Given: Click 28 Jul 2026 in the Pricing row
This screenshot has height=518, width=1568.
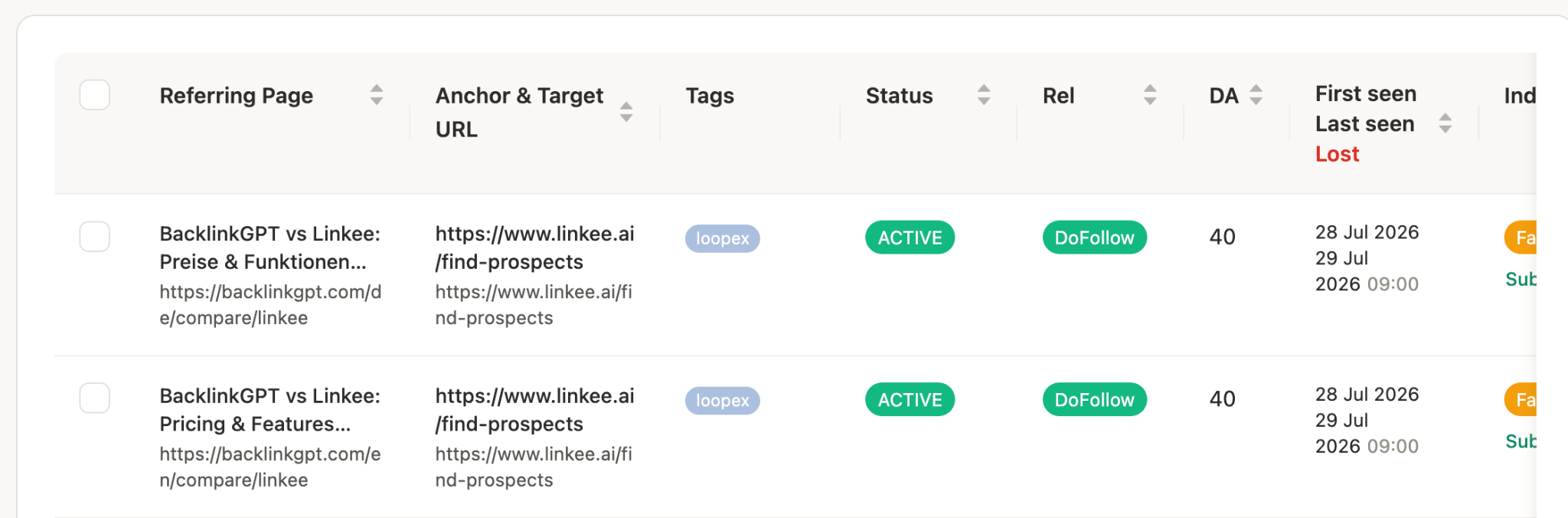Looking at the screenshot, I should [x=1367, y=395].
